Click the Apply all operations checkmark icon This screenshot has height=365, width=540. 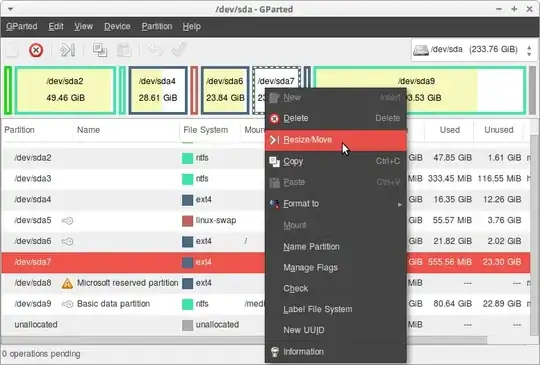(x=179, y=50)
